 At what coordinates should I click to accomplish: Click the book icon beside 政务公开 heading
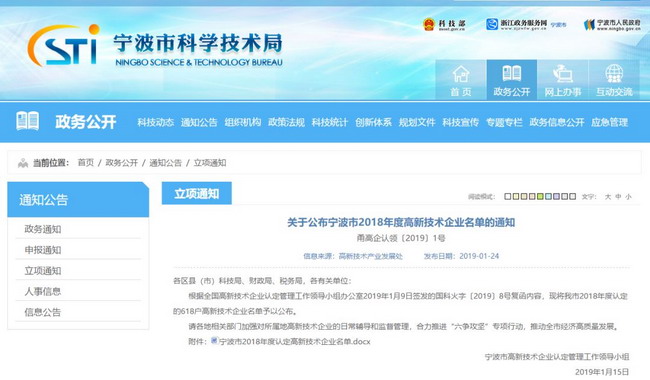[27, 121]
